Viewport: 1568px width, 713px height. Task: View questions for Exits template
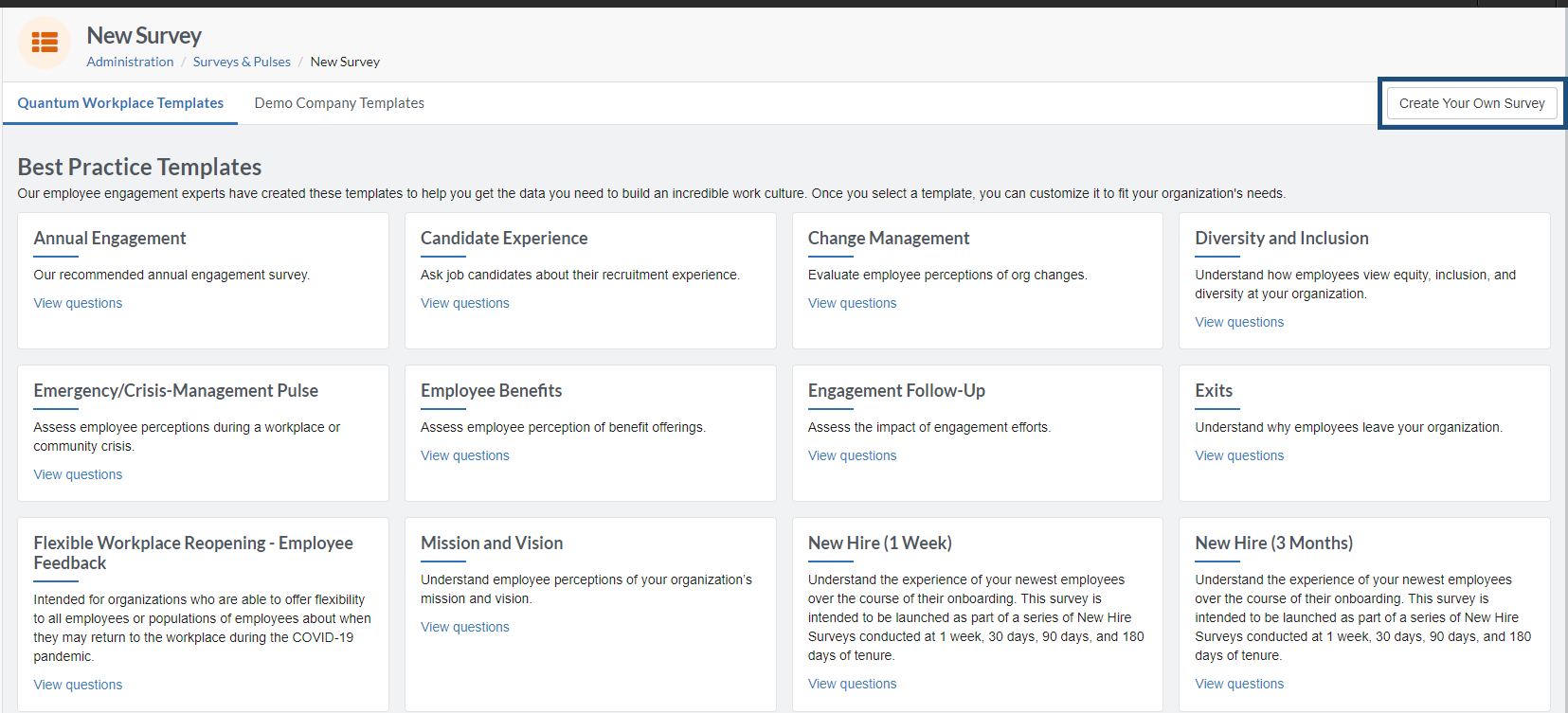click(x=1239, y=455)
